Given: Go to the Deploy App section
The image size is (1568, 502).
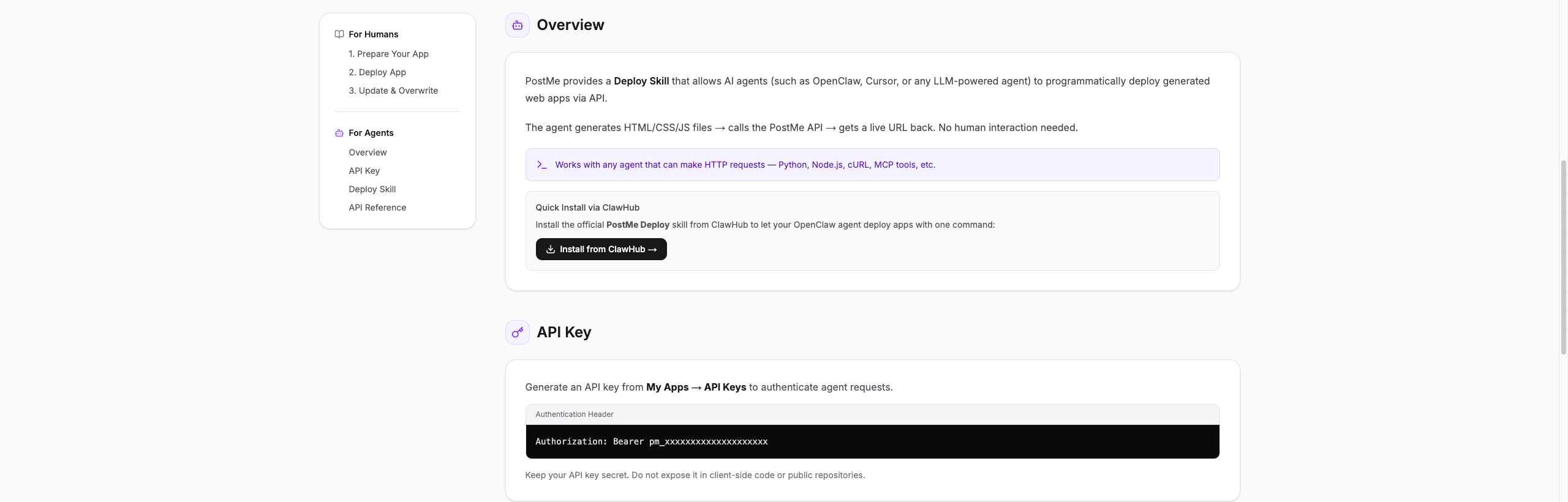Looking at the screenshot, I should tap(377, 72).
